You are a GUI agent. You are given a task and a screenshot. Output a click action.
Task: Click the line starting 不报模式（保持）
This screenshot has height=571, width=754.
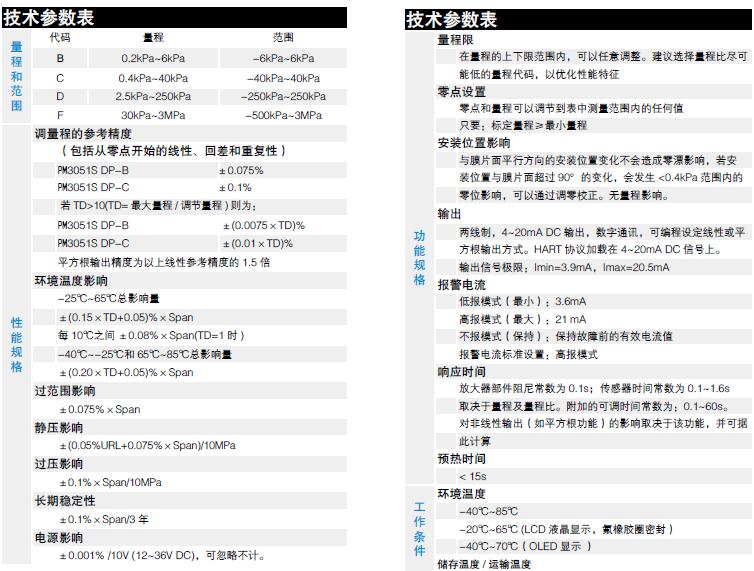tap(566, 336)
